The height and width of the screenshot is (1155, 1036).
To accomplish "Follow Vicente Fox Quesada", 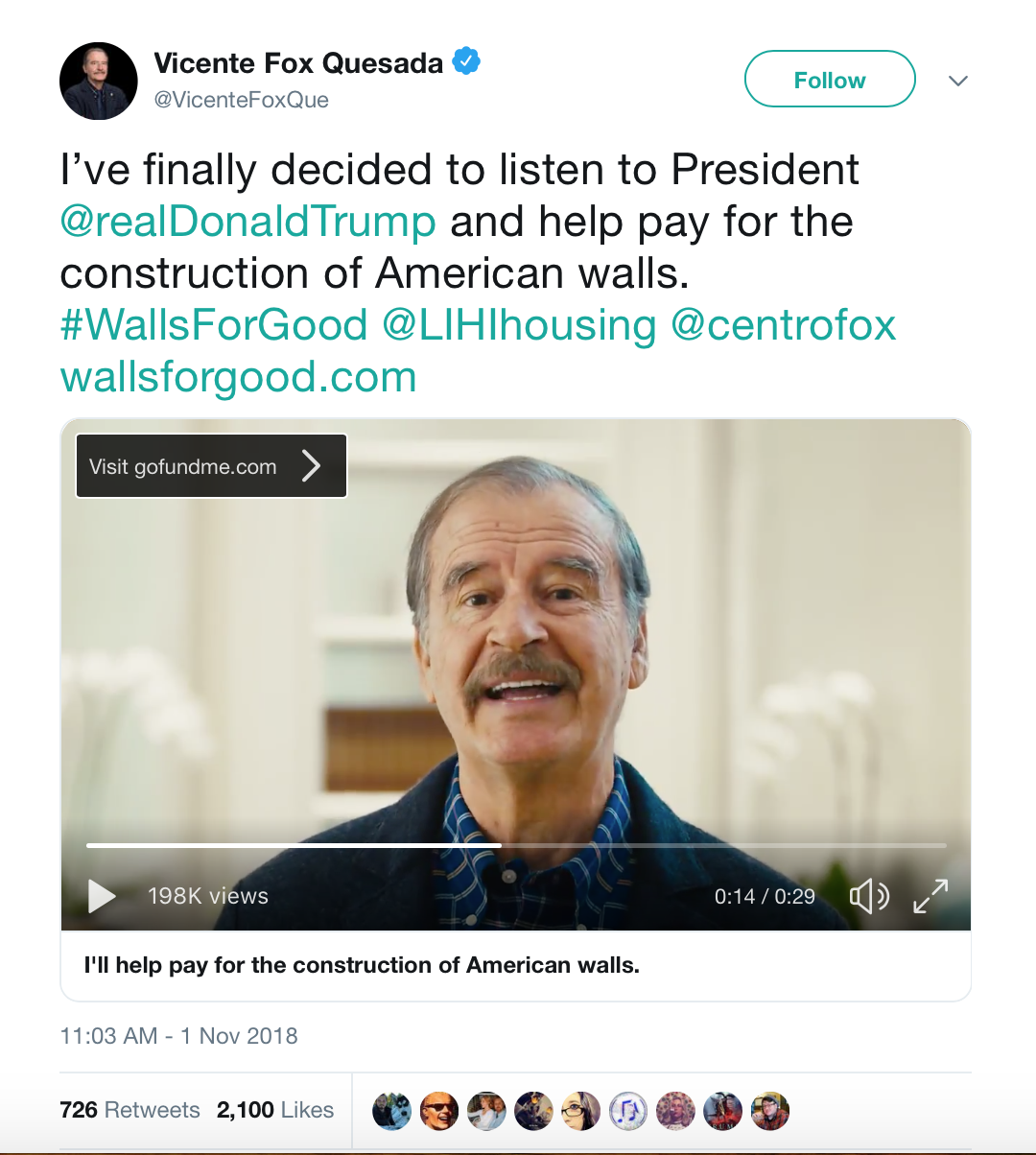I will coord(830,80).
